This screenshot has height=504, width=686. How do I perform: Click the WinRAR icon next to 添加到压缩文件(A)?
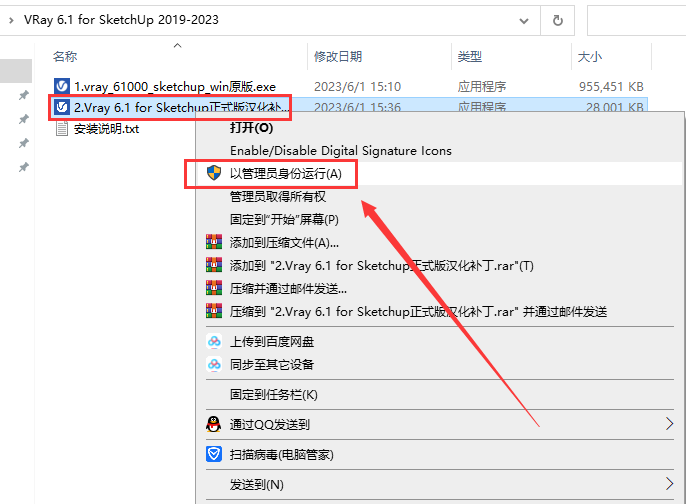[213, 242]
